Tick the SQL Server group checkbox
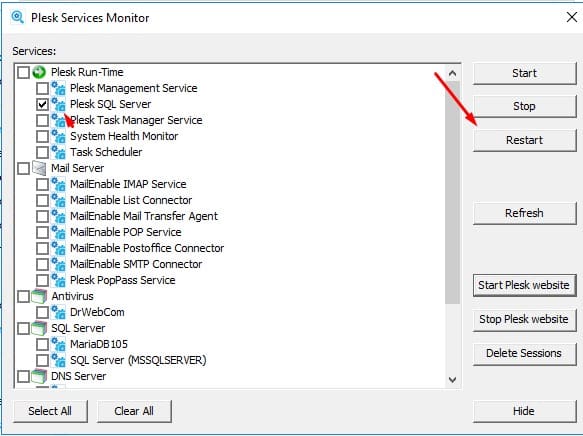 pos(23,328)
